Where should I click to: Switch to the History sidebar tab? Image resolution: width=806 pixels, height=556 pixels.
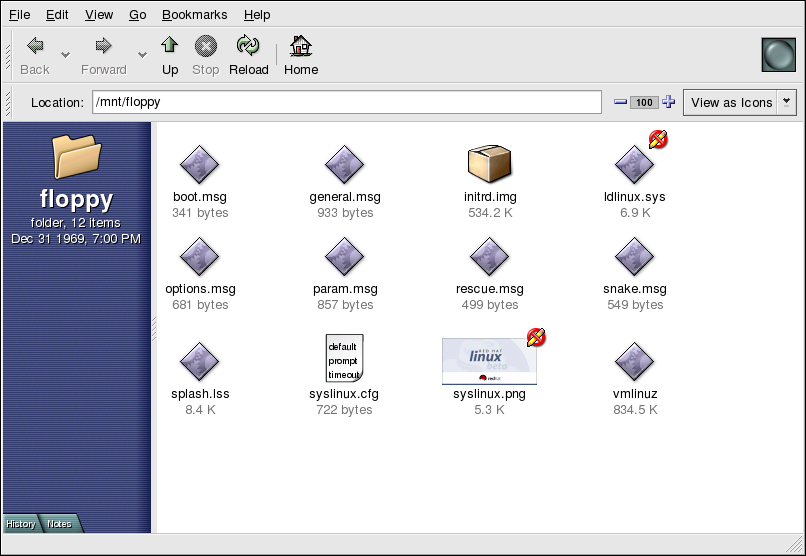tap(21, 524)
